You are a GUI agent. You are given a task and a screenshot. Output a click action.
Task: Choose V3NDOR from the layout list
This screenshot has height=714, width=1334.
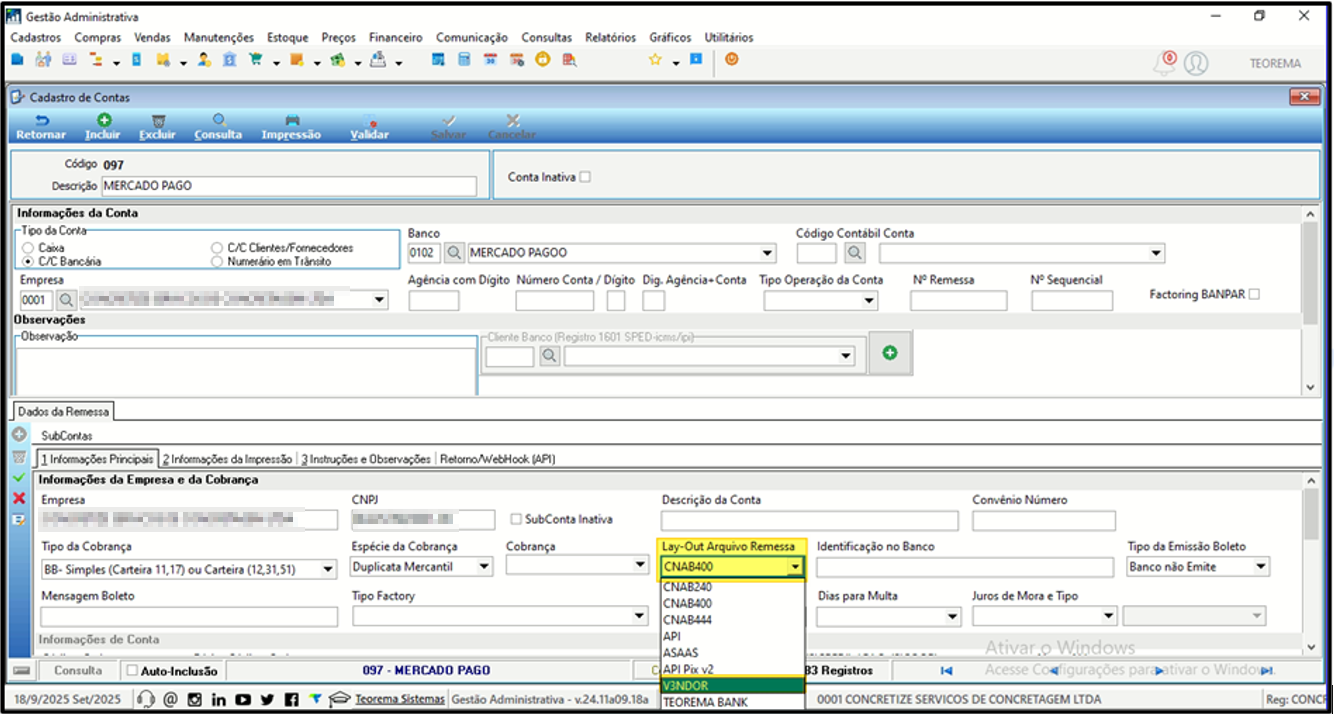(x=732, y=685)
